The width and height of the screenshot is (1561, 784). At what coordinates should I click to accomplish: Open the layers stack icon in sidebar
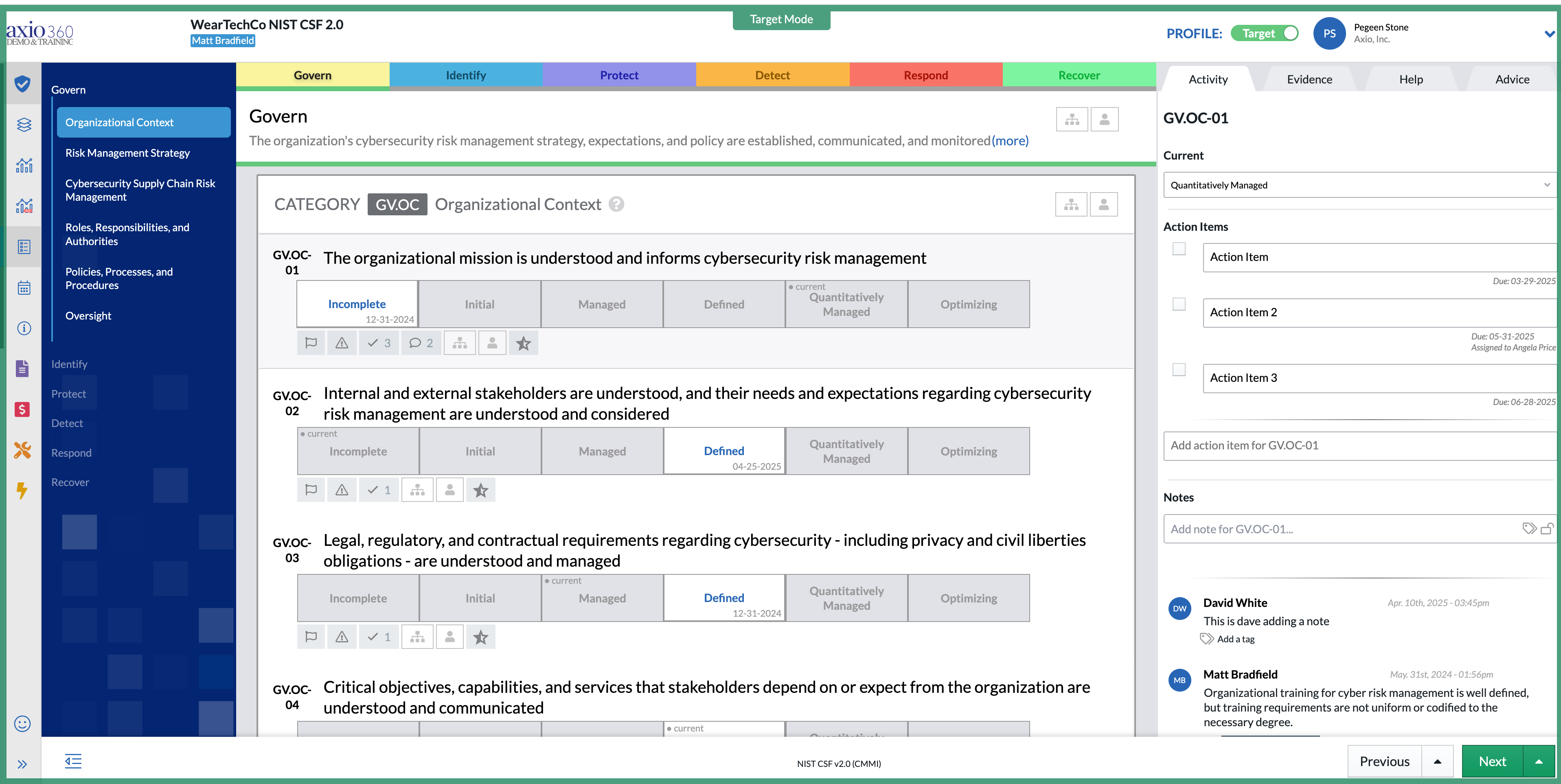[x=24, y=125]
